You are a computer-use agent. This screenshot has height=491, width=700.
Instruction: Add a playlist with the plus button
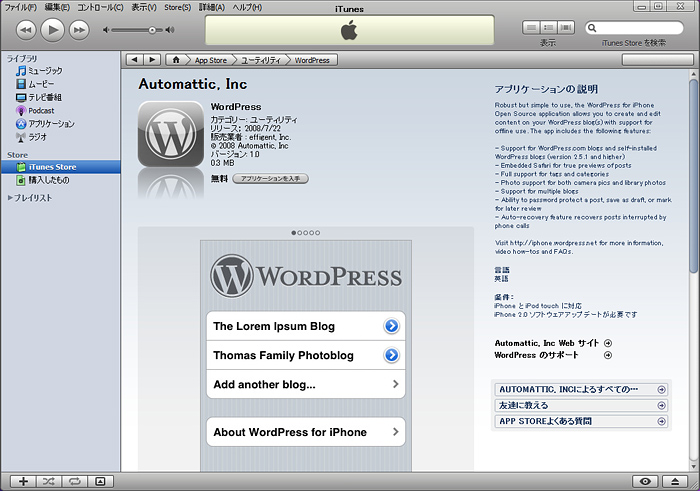pos(23,481)
